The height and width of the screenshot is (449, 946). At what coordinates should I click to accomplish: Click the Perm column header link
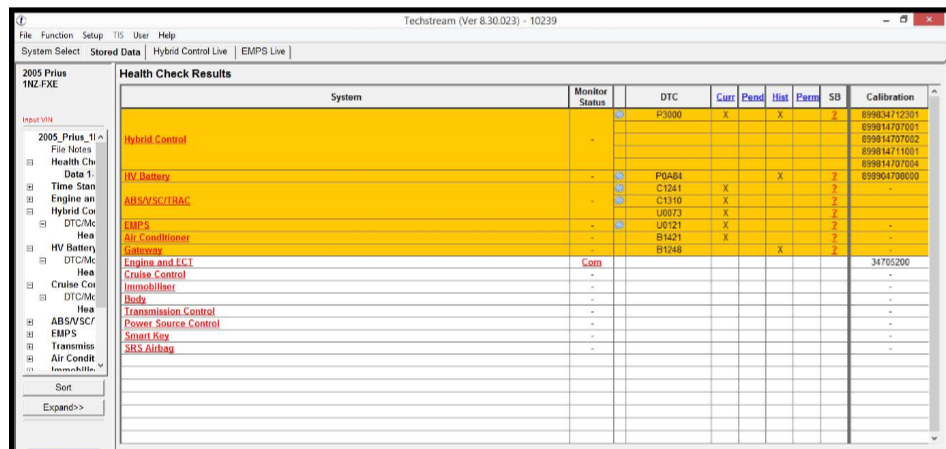pyautogui.click(x=807, y=97)
